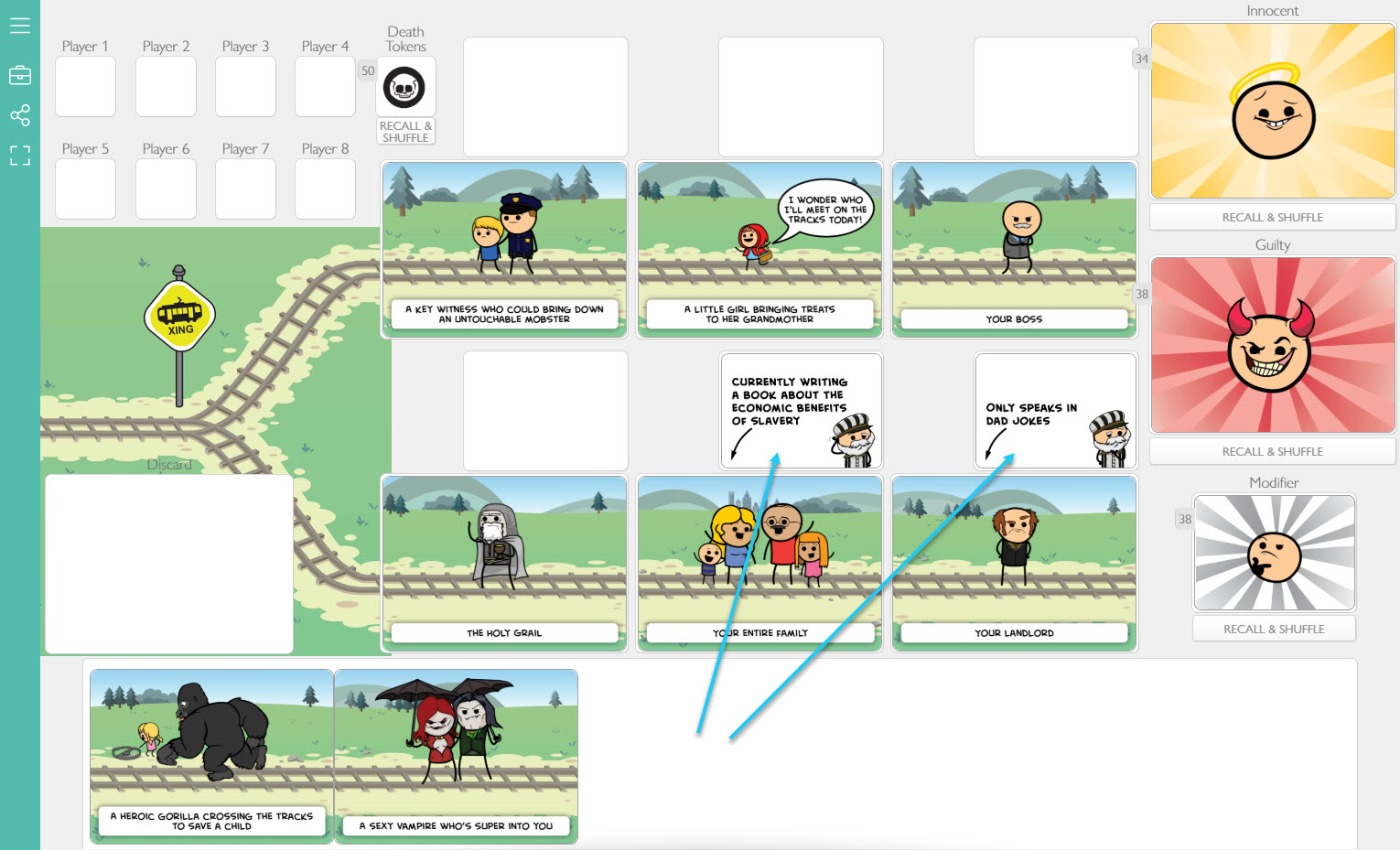Click the Player 8 slot
The width and height of the screenshot is (1400, 850).
(325, 189)
